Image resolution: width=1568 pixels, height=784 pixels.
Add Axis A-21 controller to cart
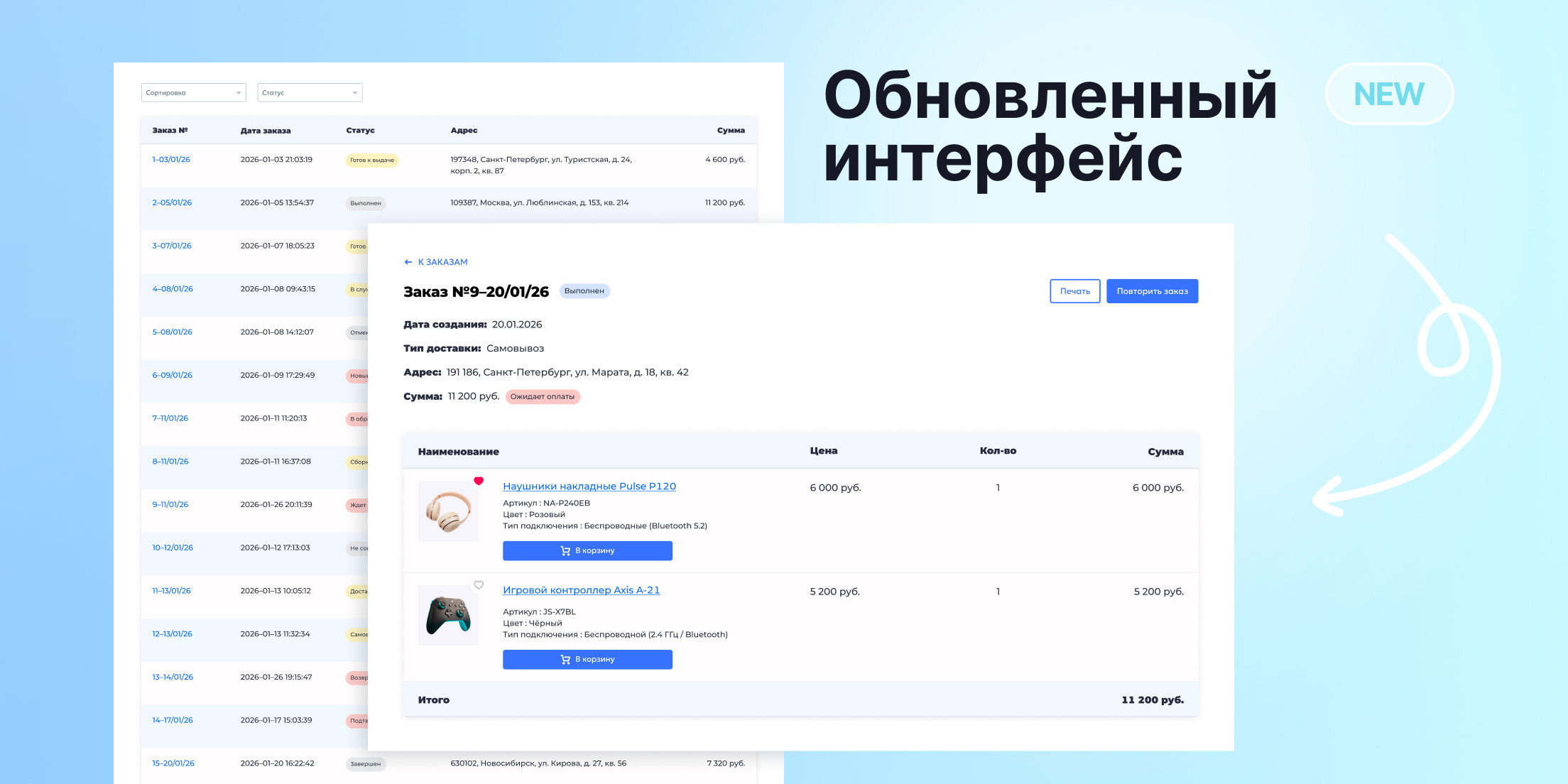tap(587, 660)
